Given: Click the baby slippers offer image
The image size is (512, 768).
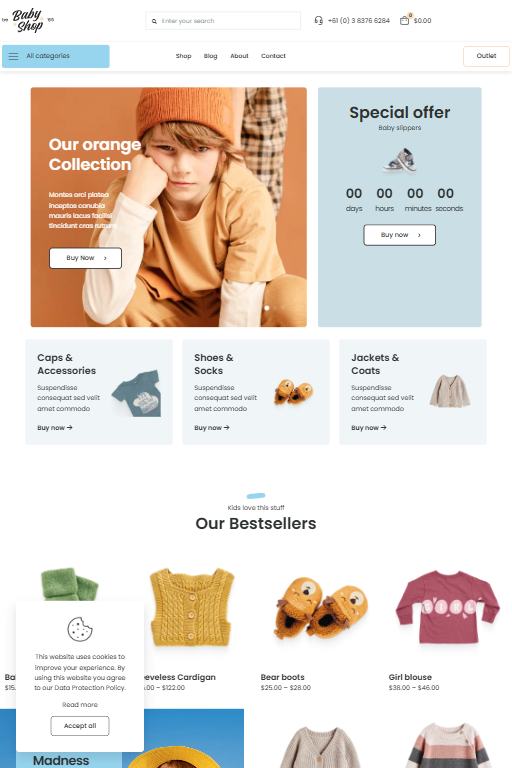Looking at the screenshot, I should [400, 161].
